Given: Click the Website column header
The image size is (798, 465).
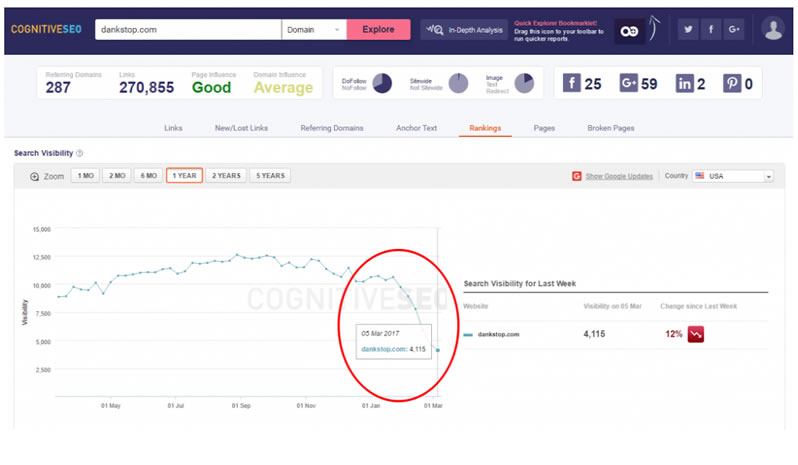Looking at the screenshot, I should (476, 306).
